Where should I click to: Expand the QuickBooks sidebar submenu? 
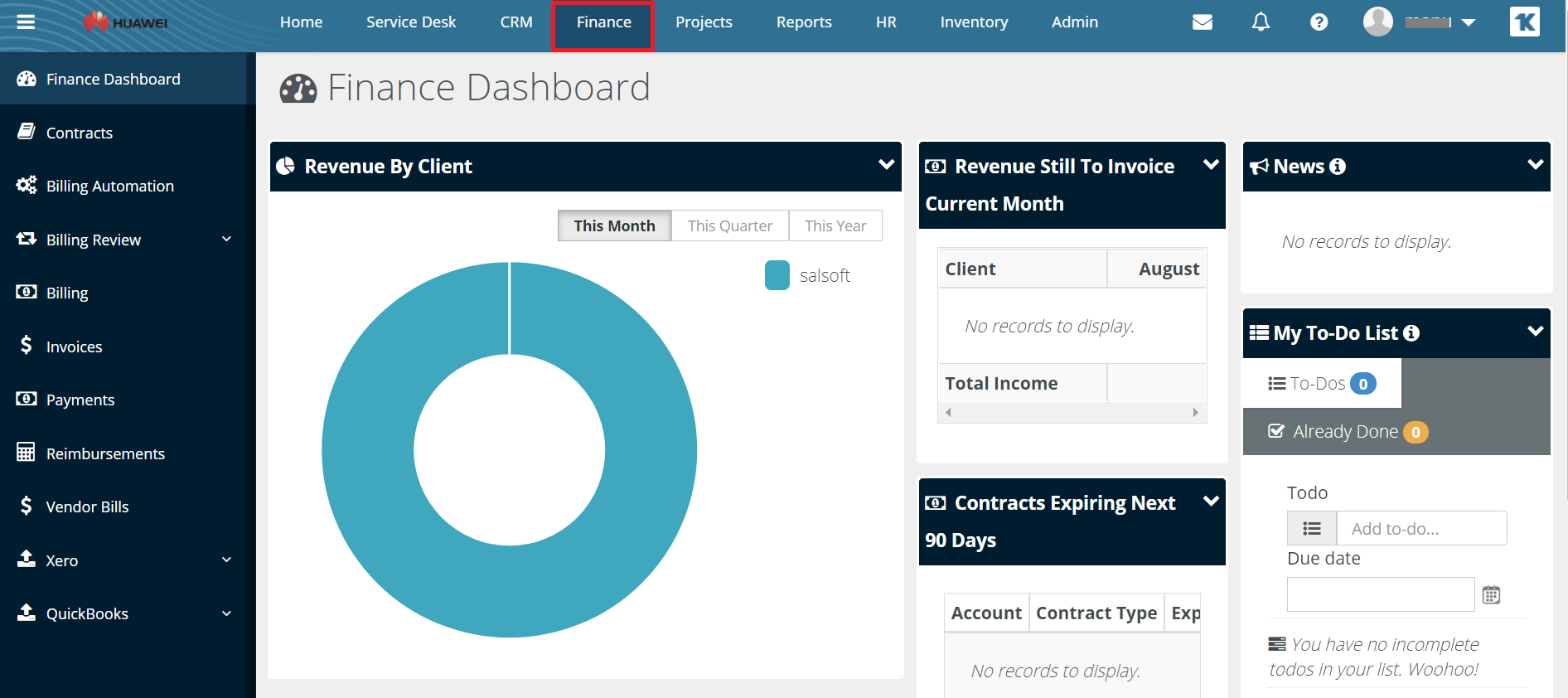(x=226, y=613)
